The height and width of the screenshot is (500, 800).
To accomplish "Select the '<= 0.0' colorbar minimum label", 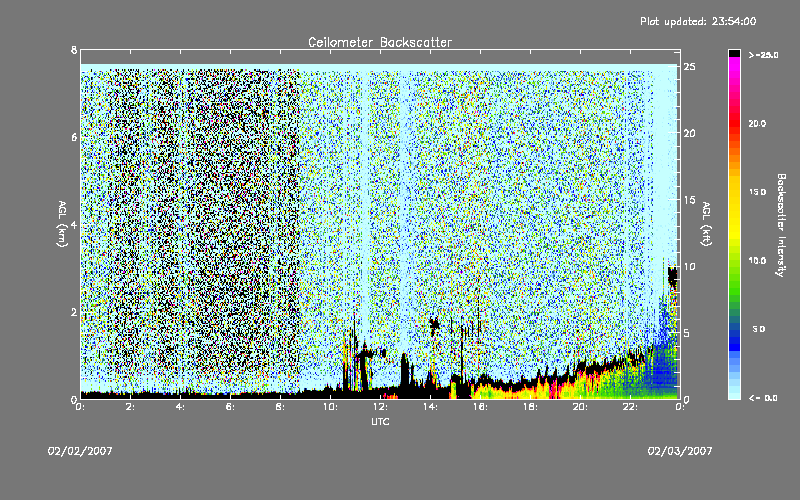I will click(x=763, y=398).
